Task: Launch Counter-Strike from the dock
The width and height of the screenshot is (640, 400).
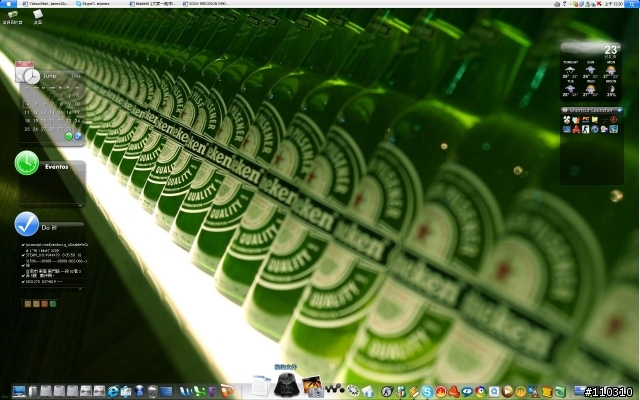Action: [x=387, y=392]
